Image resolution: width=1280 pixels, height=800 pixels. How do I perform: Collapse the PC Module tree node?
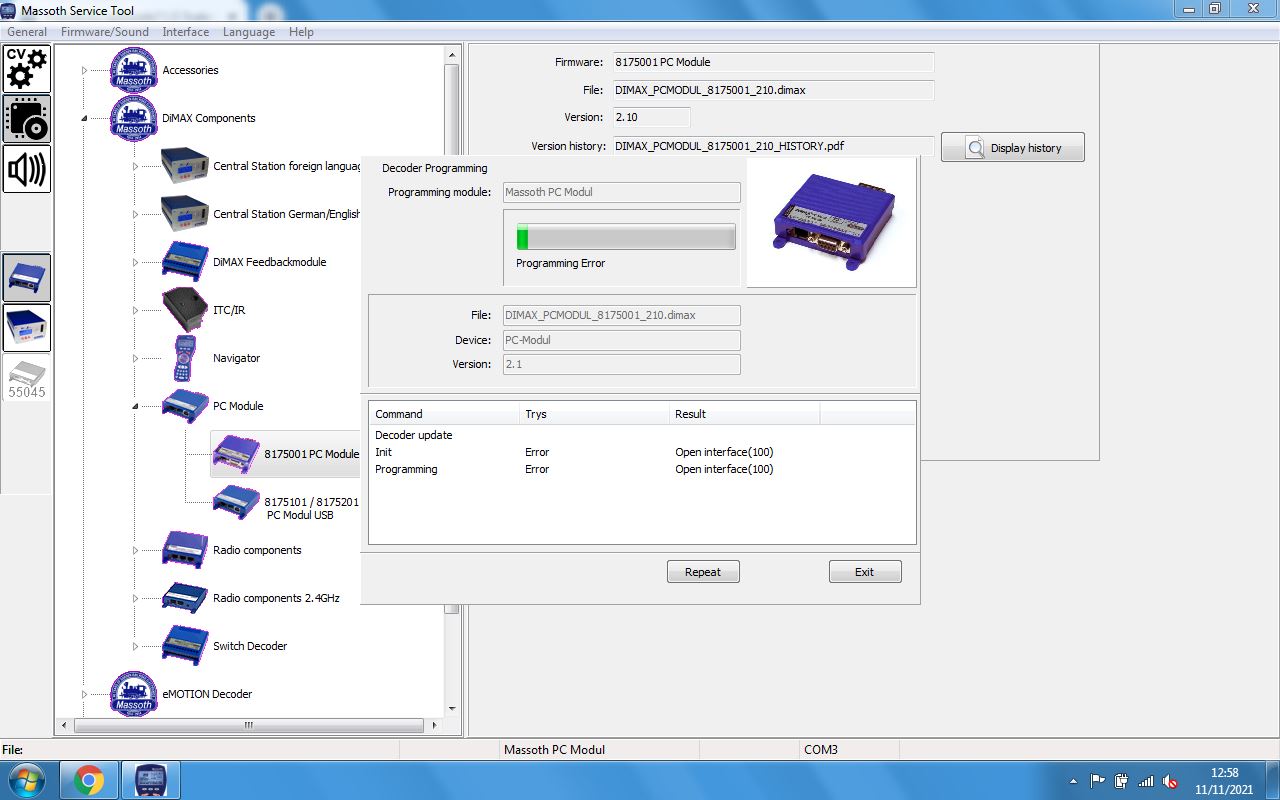pyautogui.click(x=135, y=406)
